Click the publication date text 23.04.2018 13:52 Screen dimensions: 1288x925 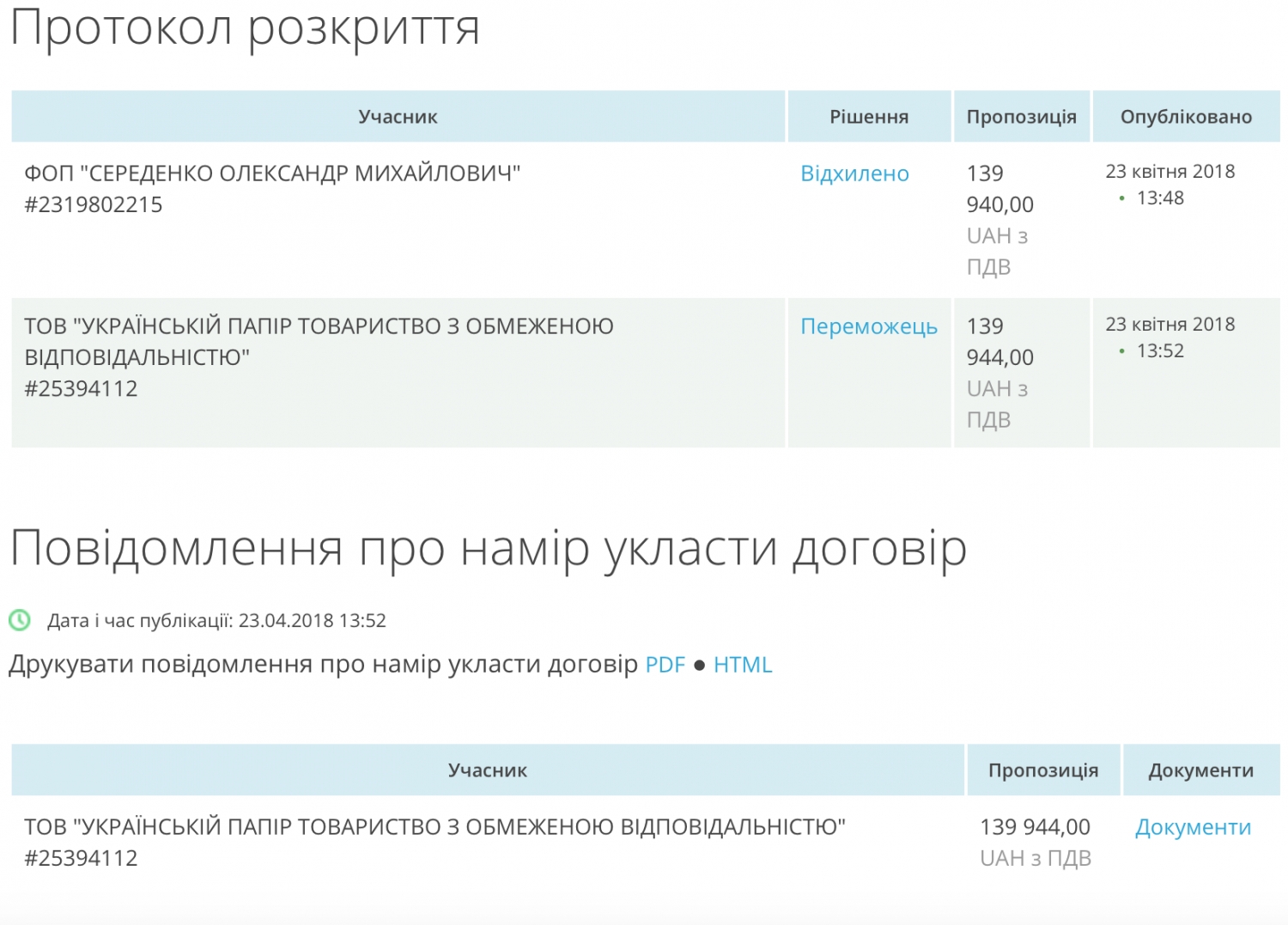(312, 621)
